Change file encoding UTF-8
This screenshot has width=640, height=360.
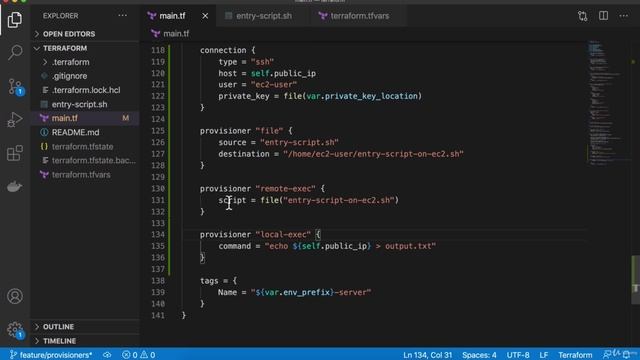(x=518, y=355)
